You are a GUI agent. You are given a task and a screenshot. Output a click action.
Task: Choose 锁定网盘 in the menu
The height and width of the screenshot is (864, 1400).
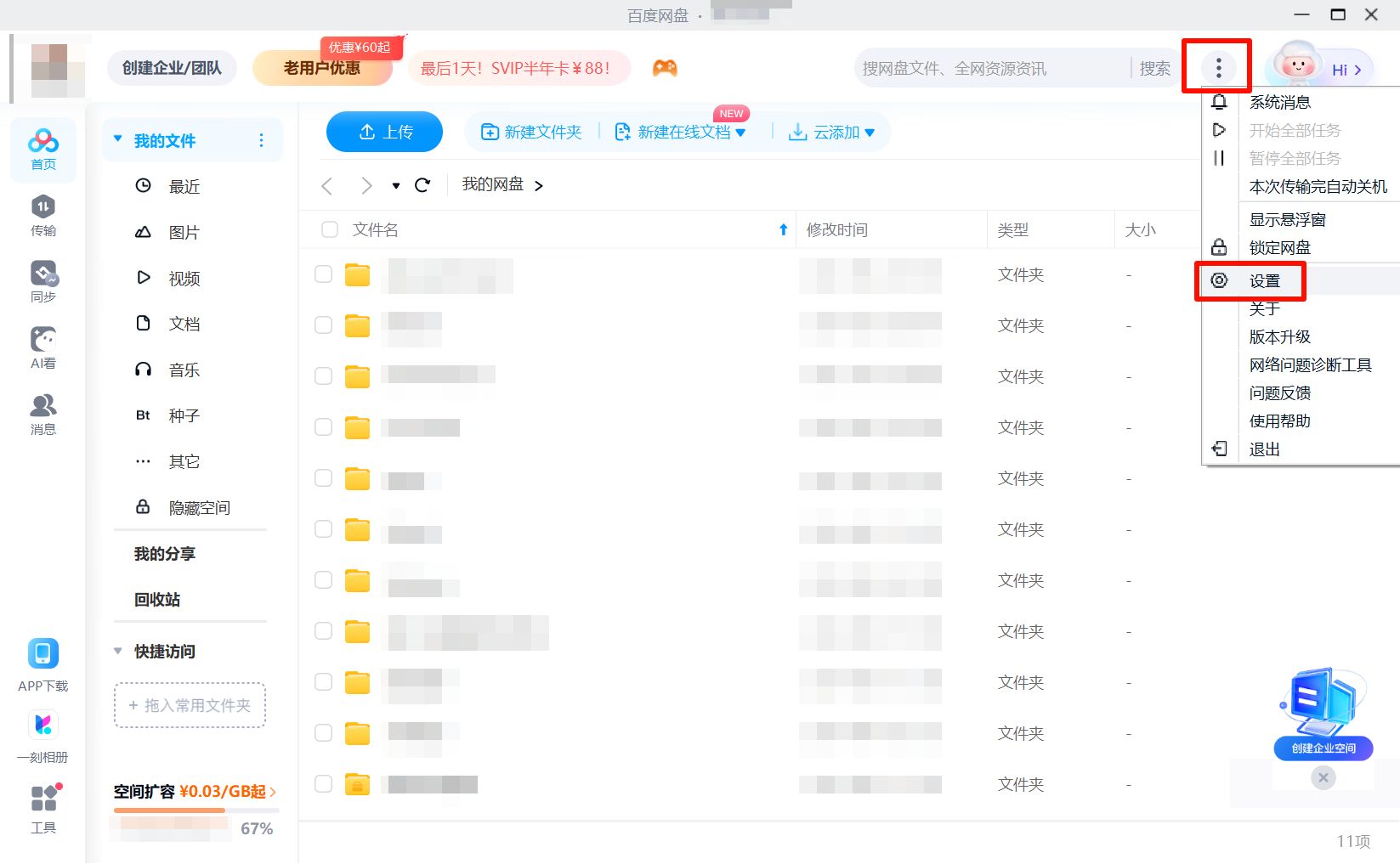(1279, 248)
